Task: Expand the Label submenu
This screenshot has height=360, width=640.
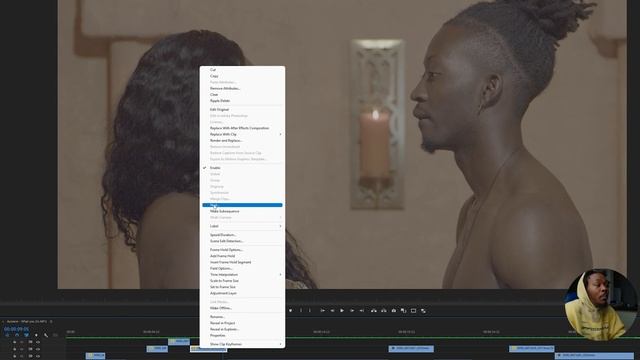Action: click(x=242, y=226)
